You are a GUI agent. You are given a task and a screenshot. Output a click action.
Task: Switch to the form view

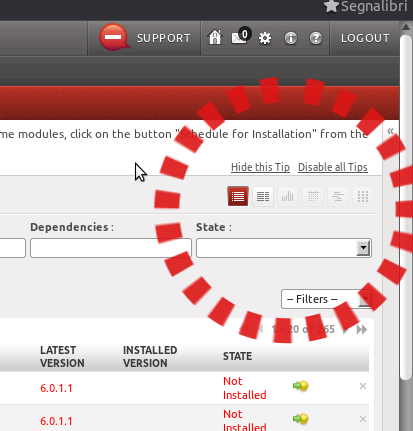click(263, 196)
